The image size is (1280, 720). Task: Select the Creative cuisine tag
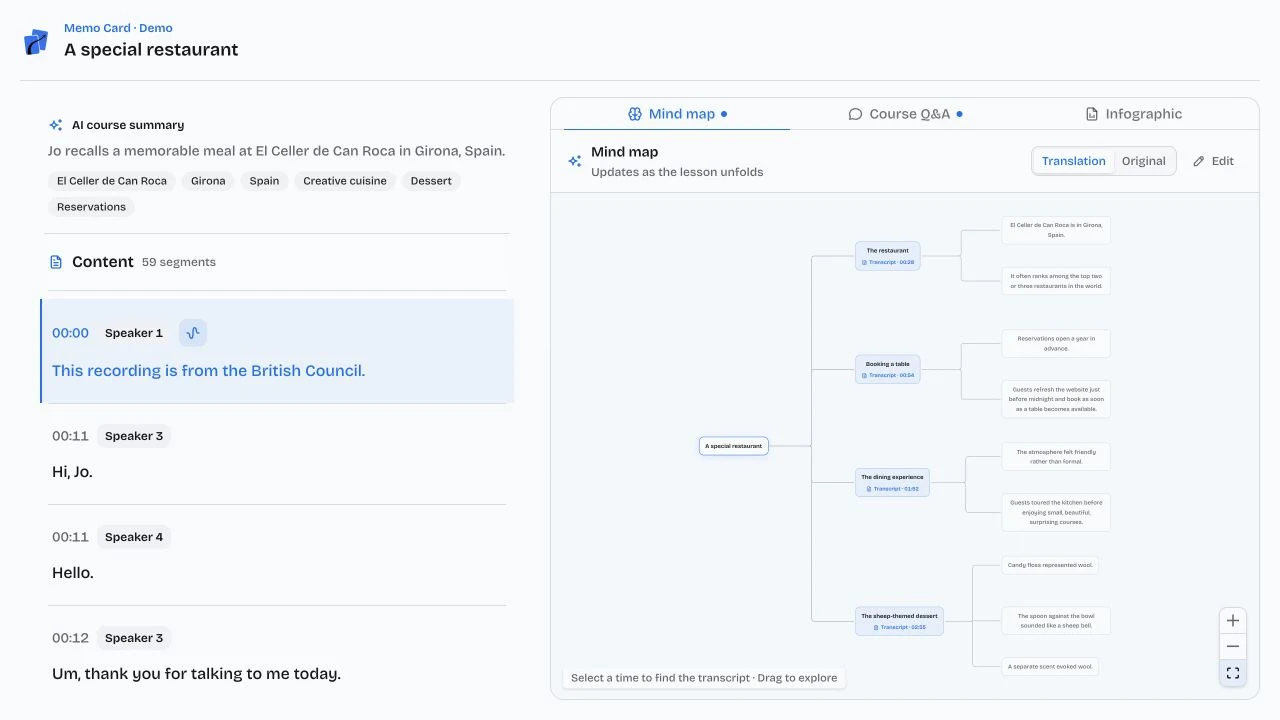[346, 181]
